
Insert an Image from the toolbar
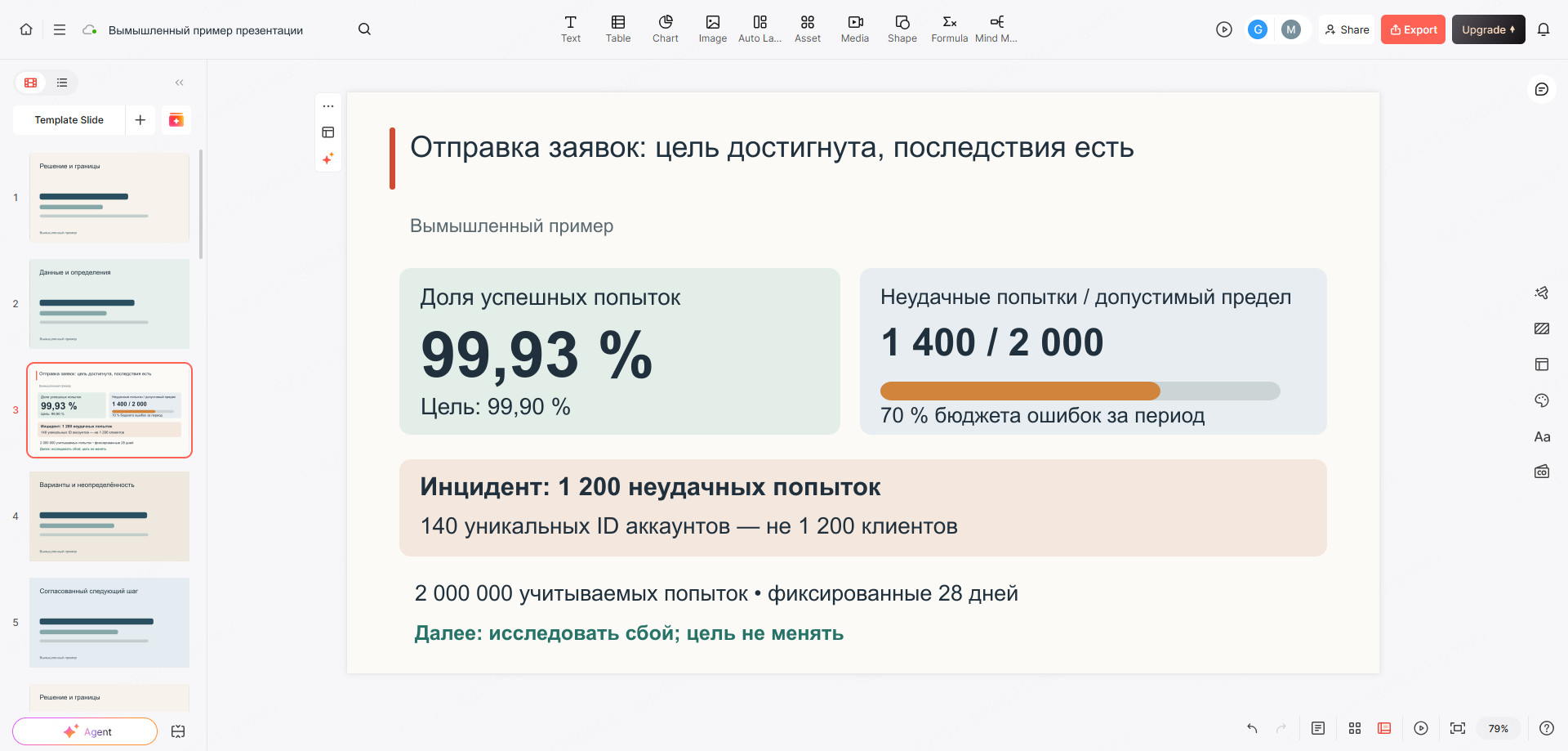click(x=713, y=29)
